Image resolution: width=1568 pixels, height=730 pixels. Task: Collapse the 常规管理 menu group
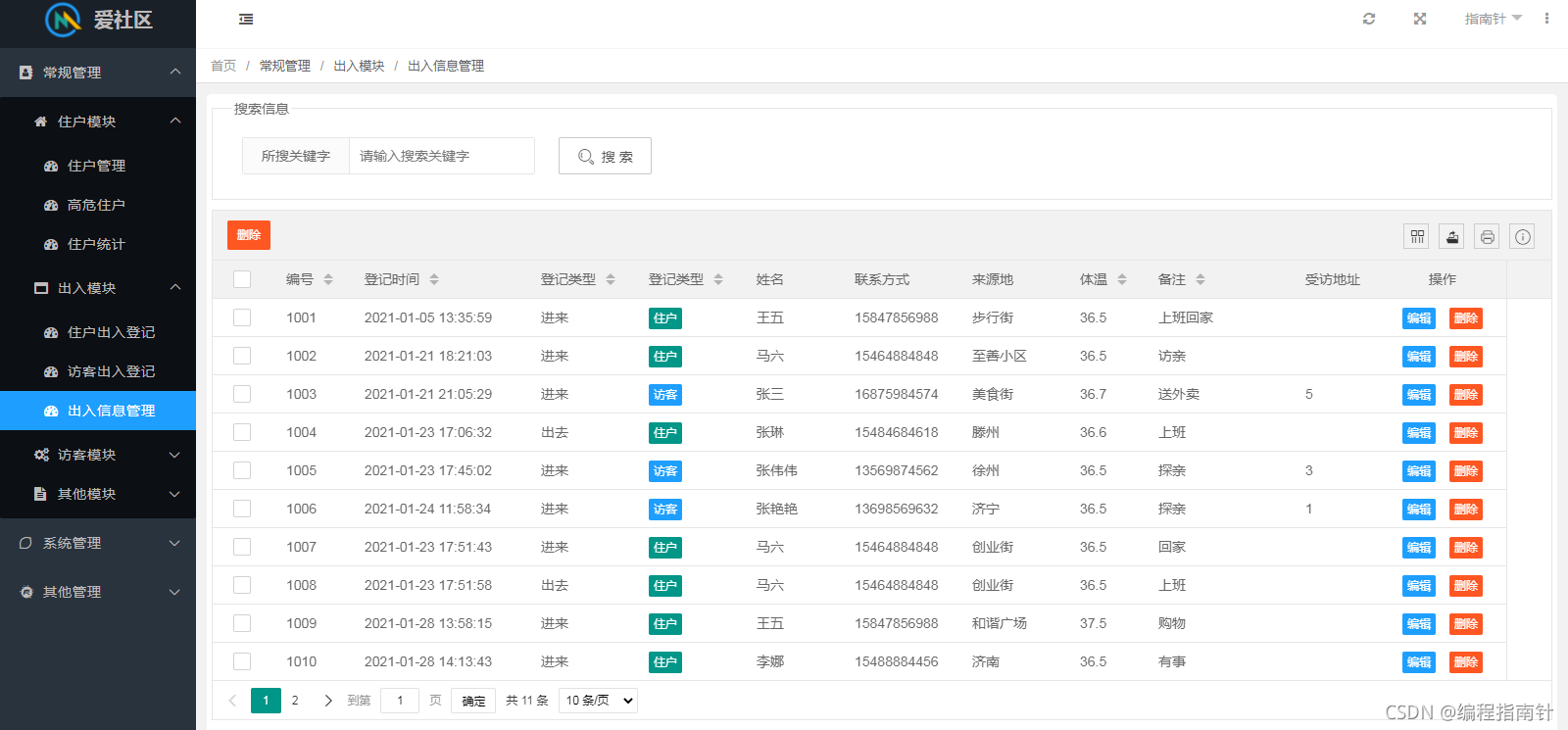[98, 73]
